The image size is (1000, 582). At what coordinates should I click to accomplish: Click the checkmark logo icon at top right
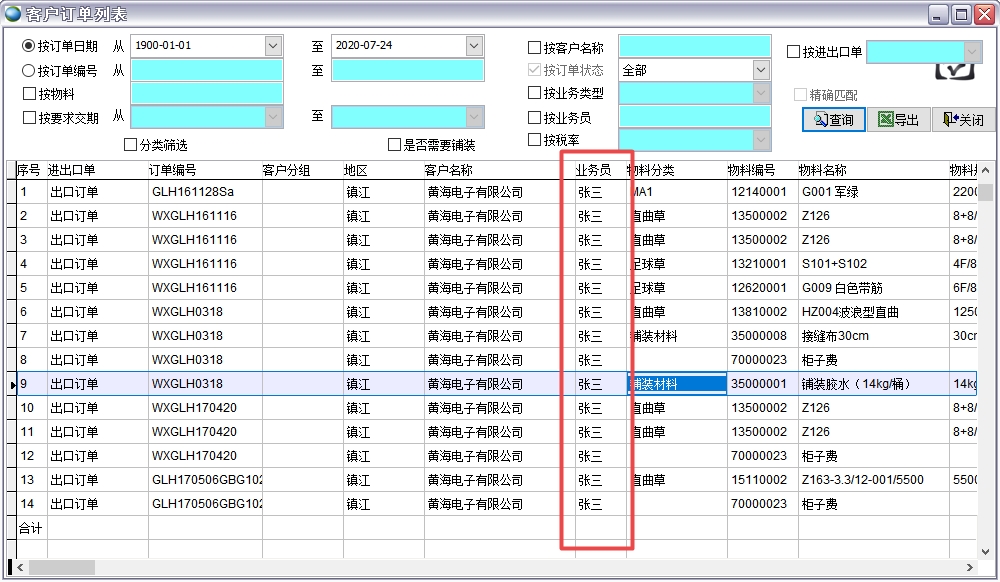pyautogui.click(x=954, y=70)
